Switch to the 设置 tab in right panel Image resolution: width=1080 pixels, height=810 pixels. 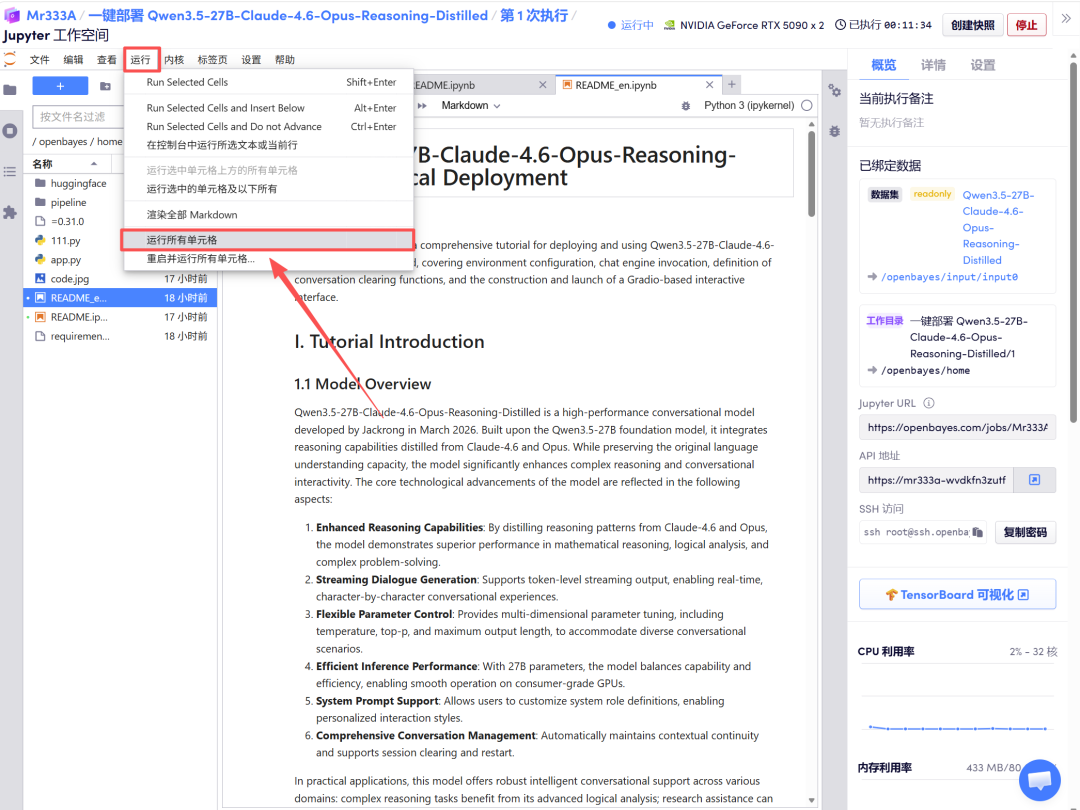coord(983,65)
